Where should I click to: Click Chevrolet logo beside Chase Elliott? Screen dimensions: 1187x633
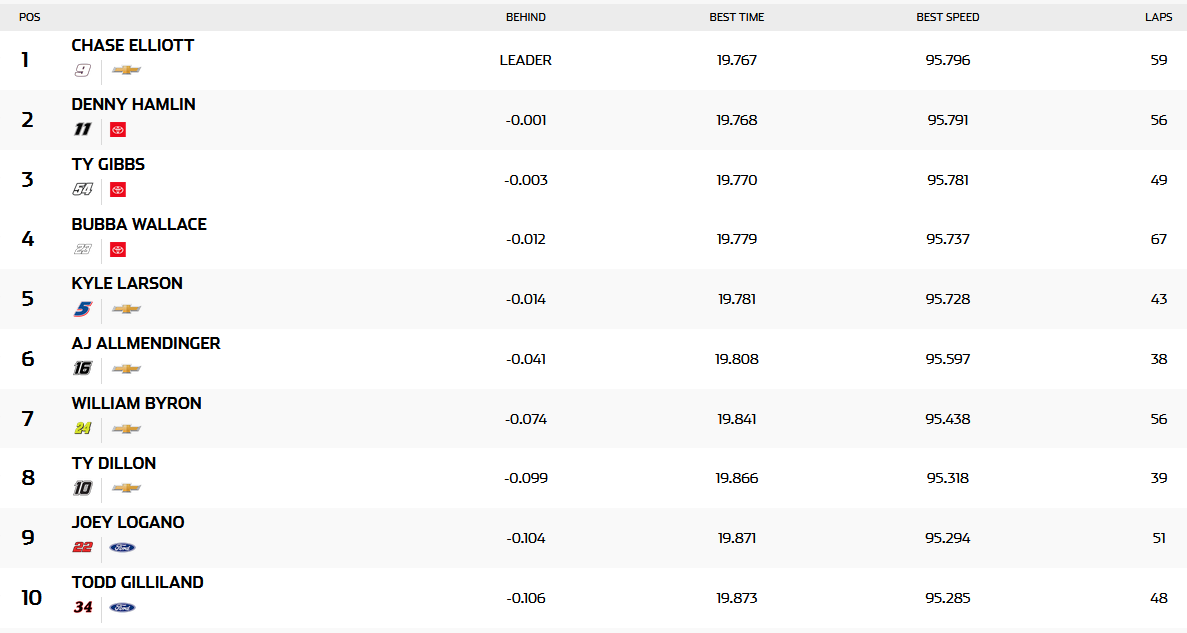tap(126, 70)
